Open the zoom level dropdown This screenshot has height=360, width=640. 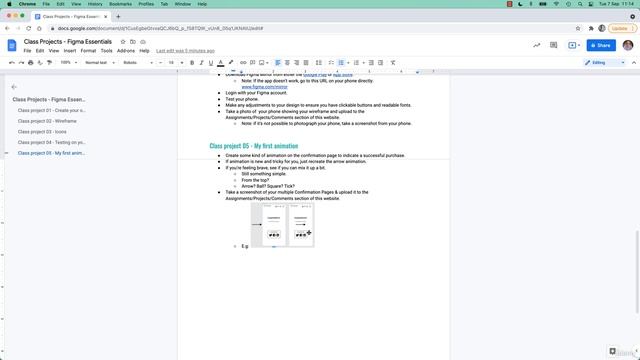tap(69, 62)
